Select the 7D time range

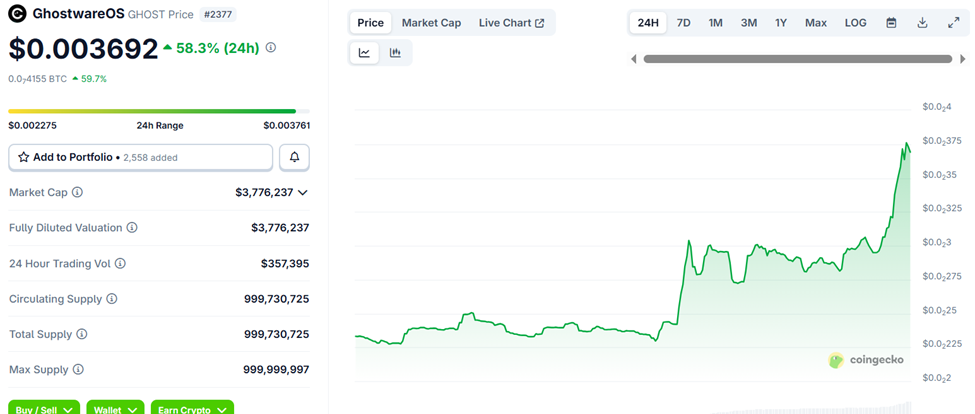tap(683, 23)
